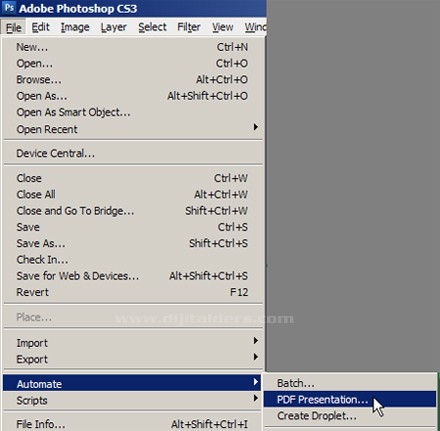
Task: Expand the Import submenu
Action: (133, 343)
